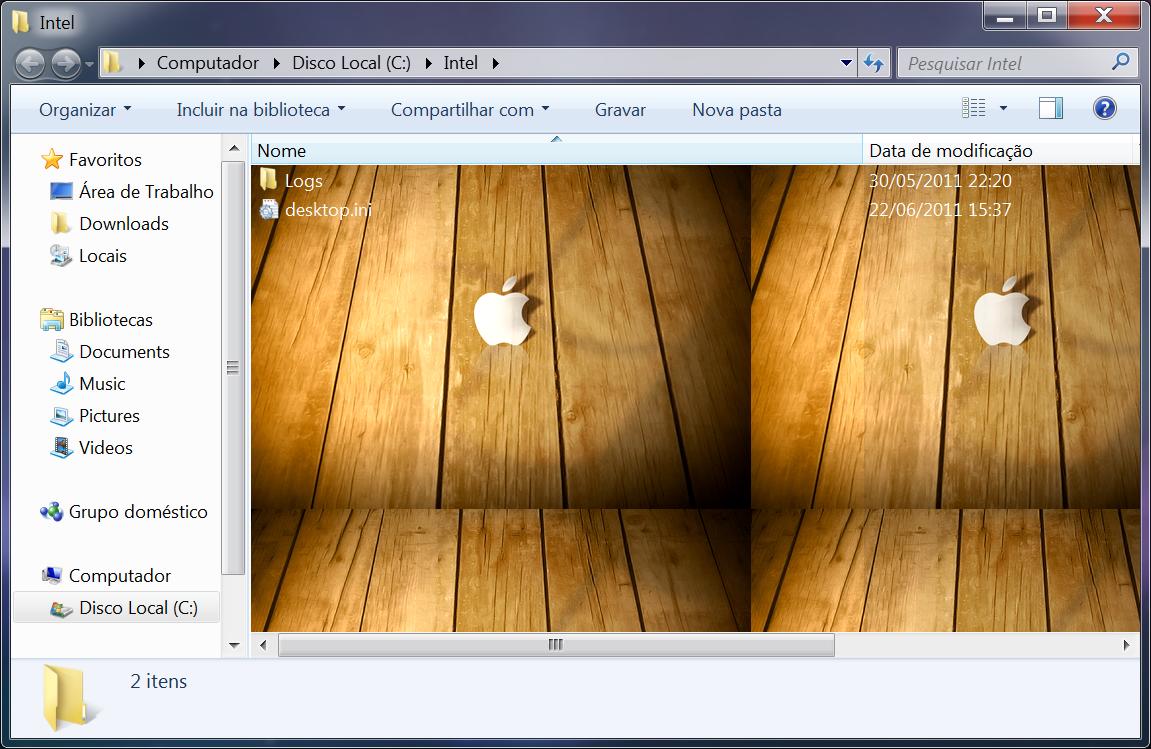Select Disco Local (C:) in sidebar
The image size is (1151, 749).
pyautogui.click(x=139, y=608)
